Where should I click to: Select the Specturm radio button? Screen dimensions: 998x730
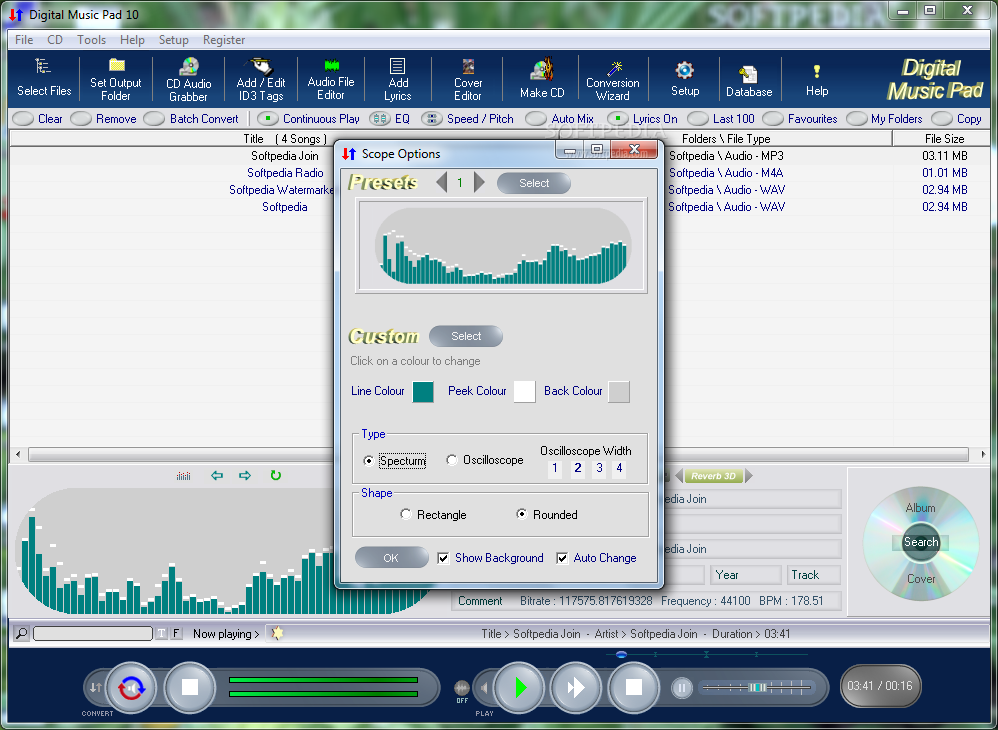tap(369, 460)
